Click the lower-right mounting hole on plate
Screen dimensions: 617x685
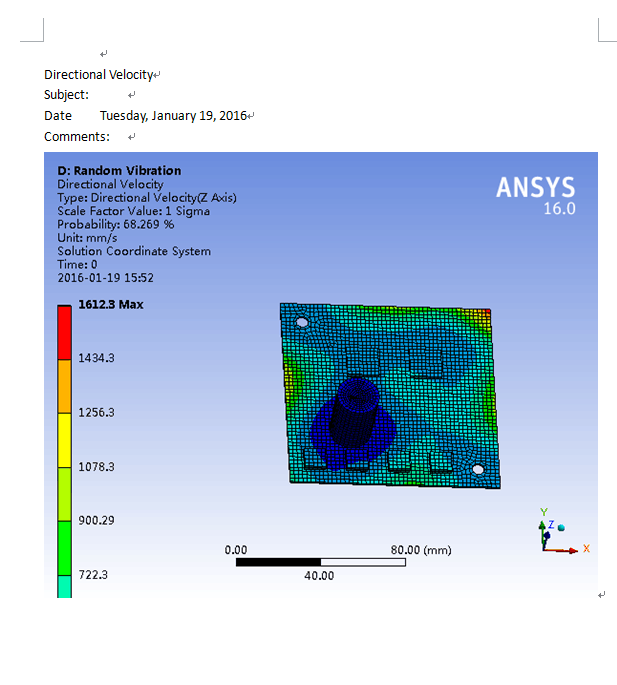[478, 470]
